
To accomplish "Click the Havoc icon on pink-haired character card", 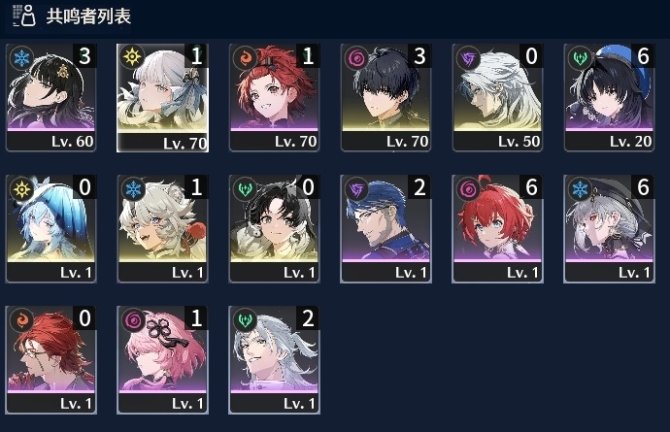I will tap(133, 320).
